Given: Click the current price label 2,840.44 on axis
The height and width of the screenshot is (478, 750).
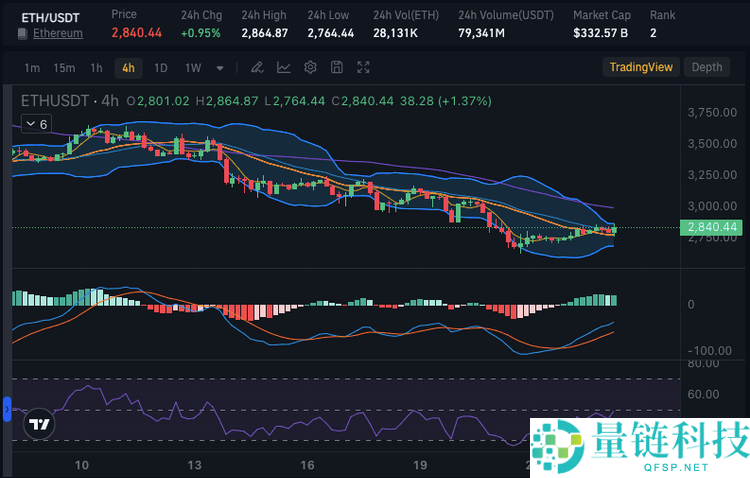Looking at the screenshot, I should coord(712,228).
